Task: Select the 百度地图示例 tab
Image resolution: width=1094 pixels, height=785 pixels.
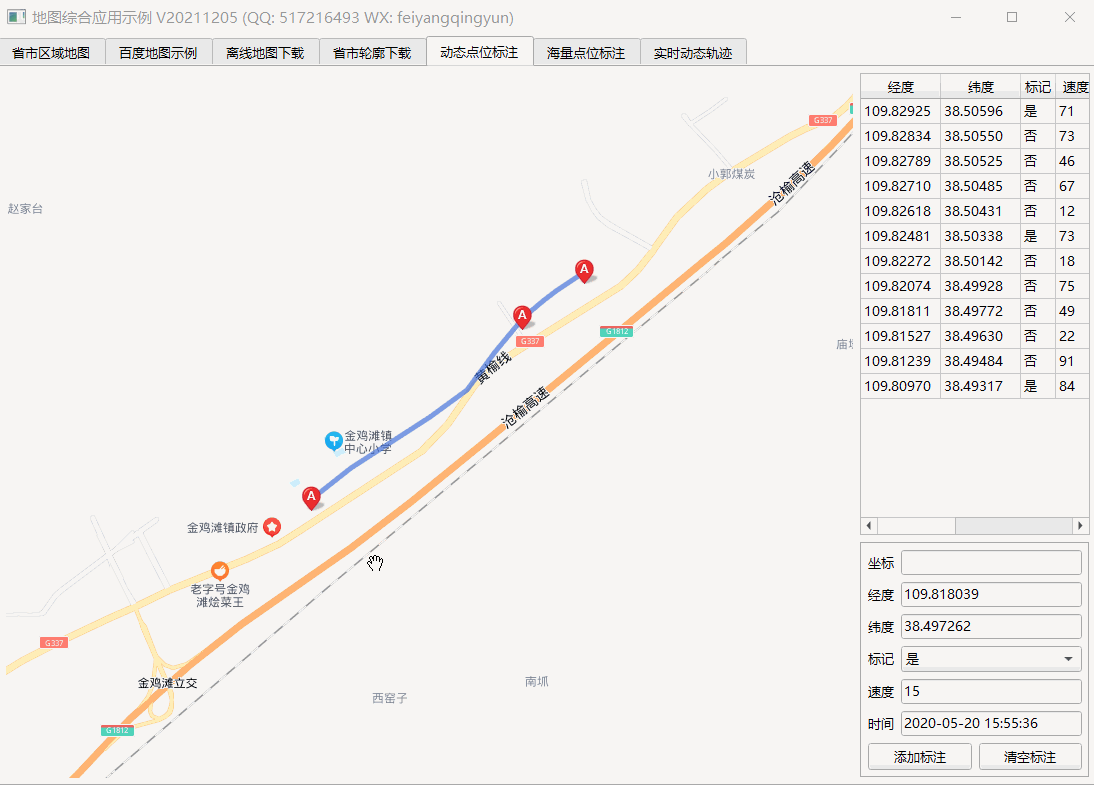Action: [158, 53]
